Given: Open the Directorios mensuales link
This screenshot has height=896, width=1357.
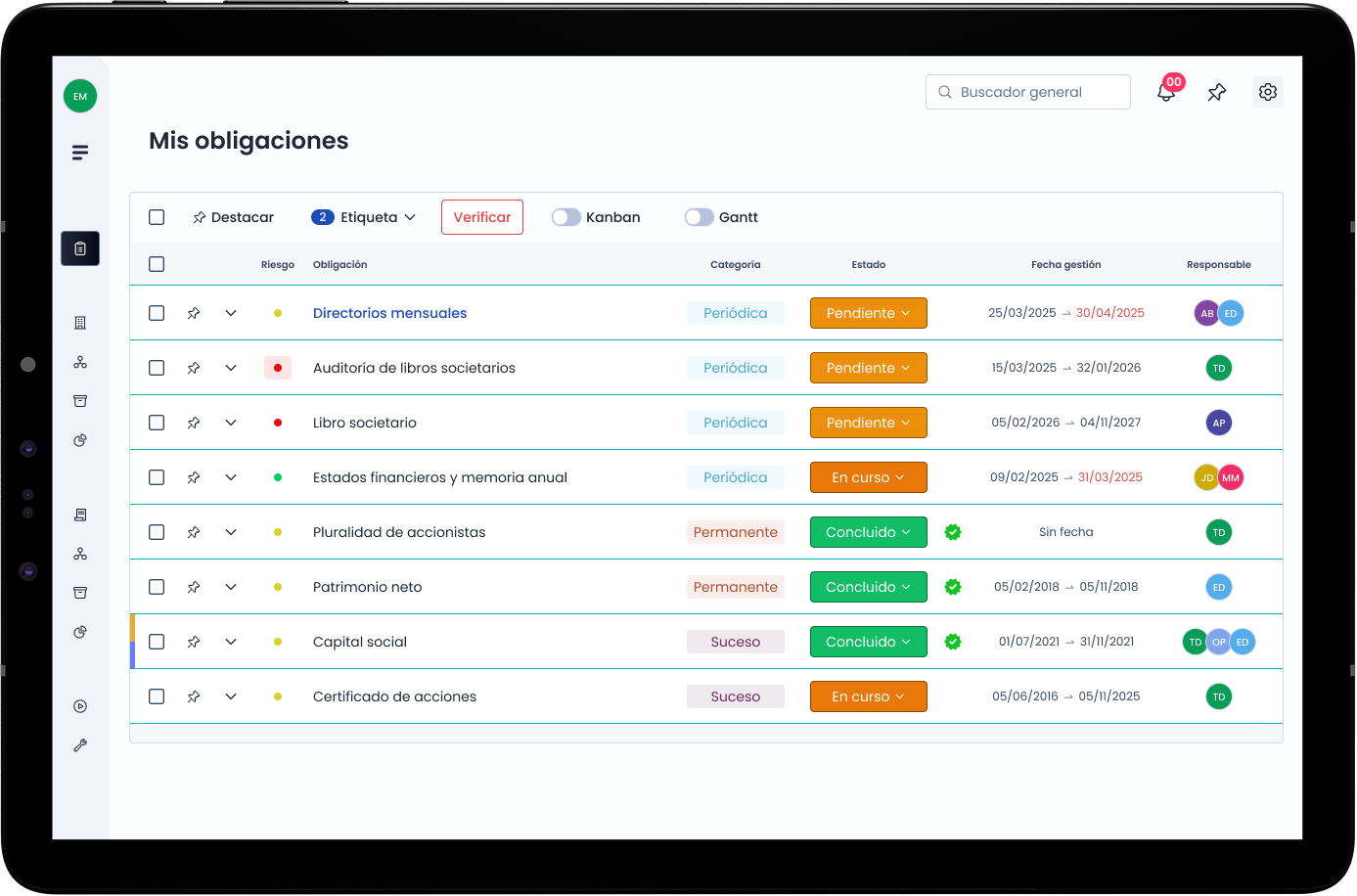Looking at the screenshot, I should click(x=389, y=313).
